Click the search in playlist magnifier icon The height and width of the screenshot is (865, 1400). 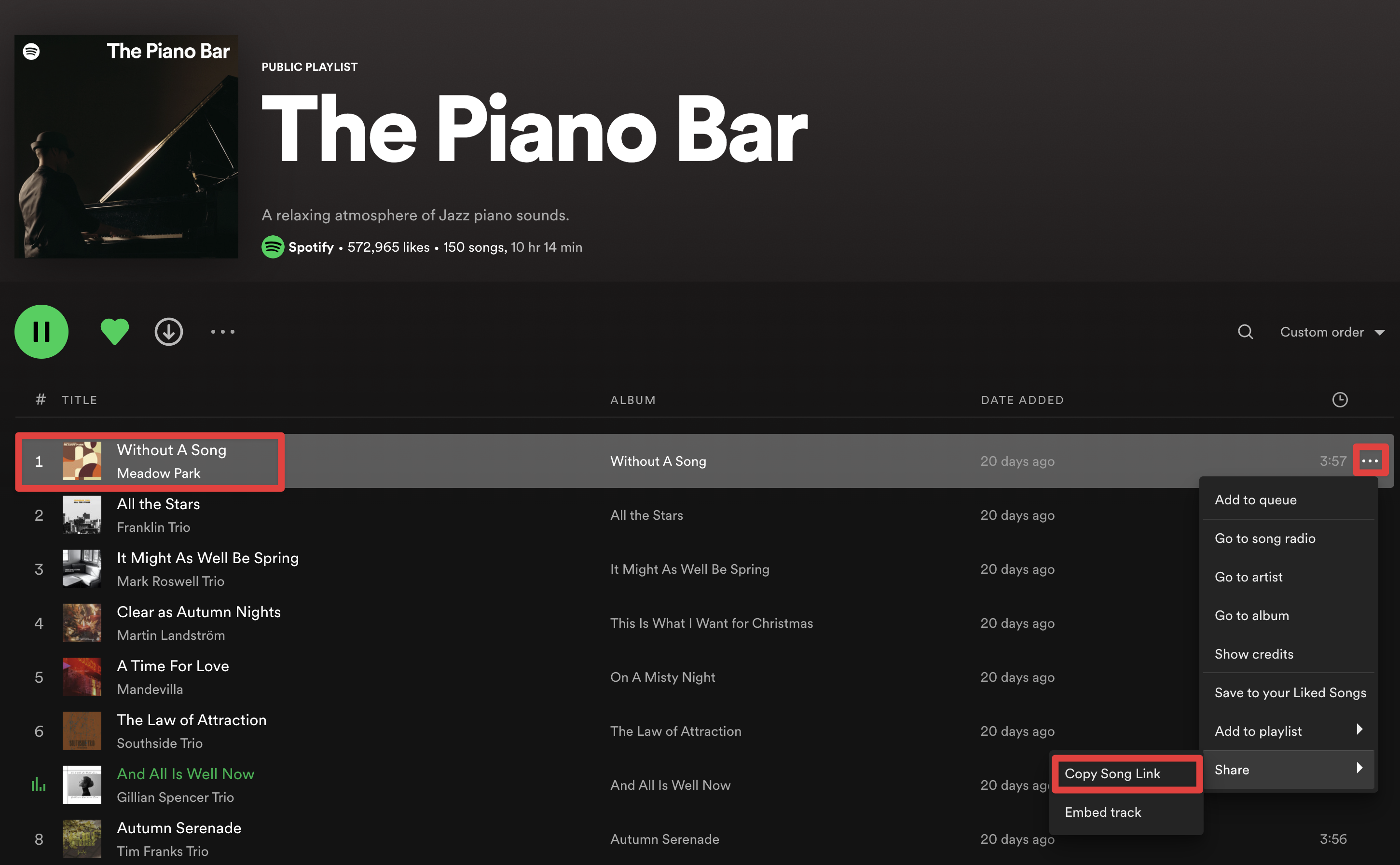click(1245, 332)
